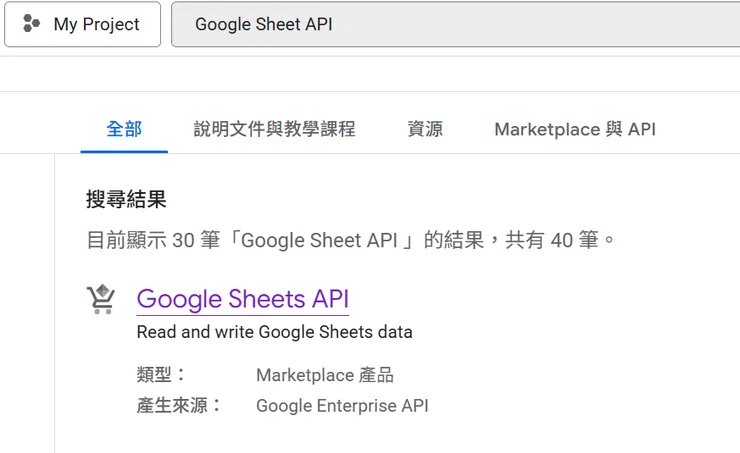
Task: Open the Google Sheets API result link
Action: click(242, 299)
